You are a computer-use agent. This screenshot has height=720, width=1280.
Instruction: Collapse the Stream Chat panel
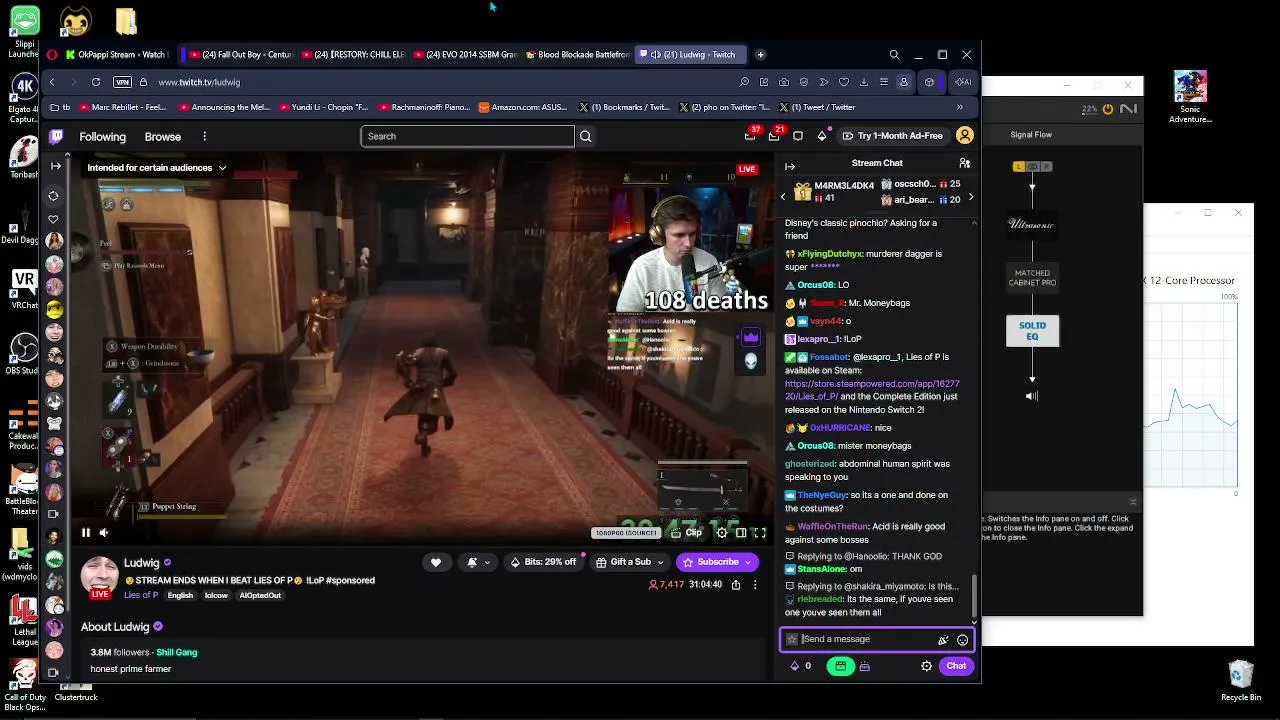point(790,166)
